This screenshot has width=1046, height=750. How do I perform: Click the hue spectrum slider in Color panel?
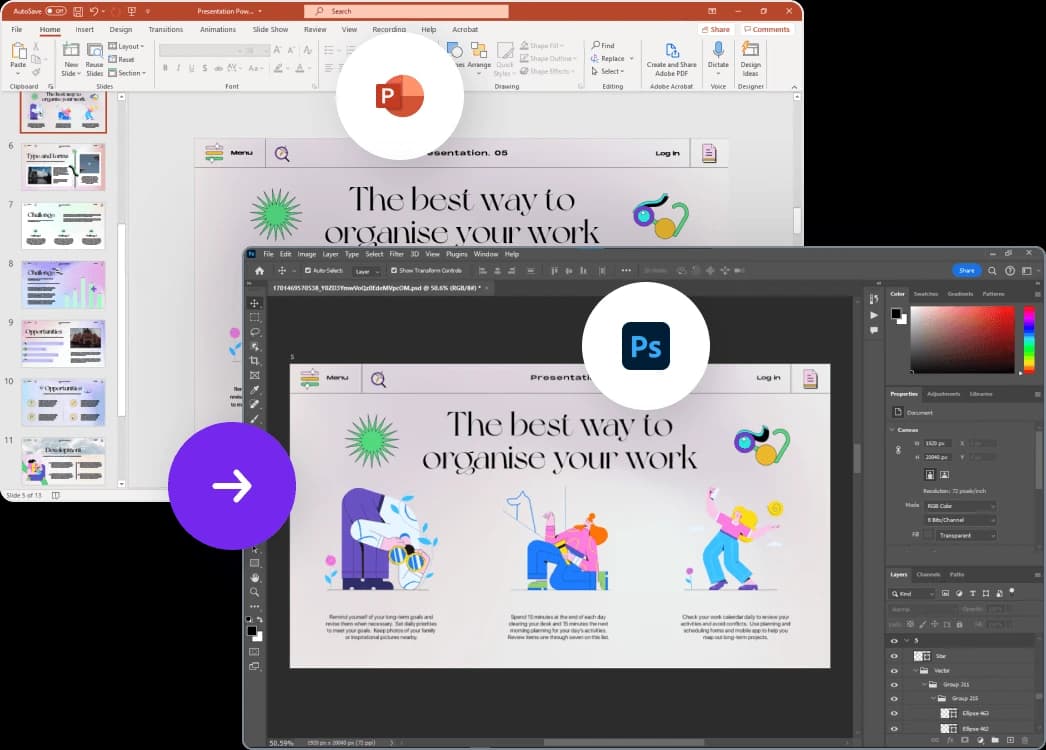tap(1029, 340)
